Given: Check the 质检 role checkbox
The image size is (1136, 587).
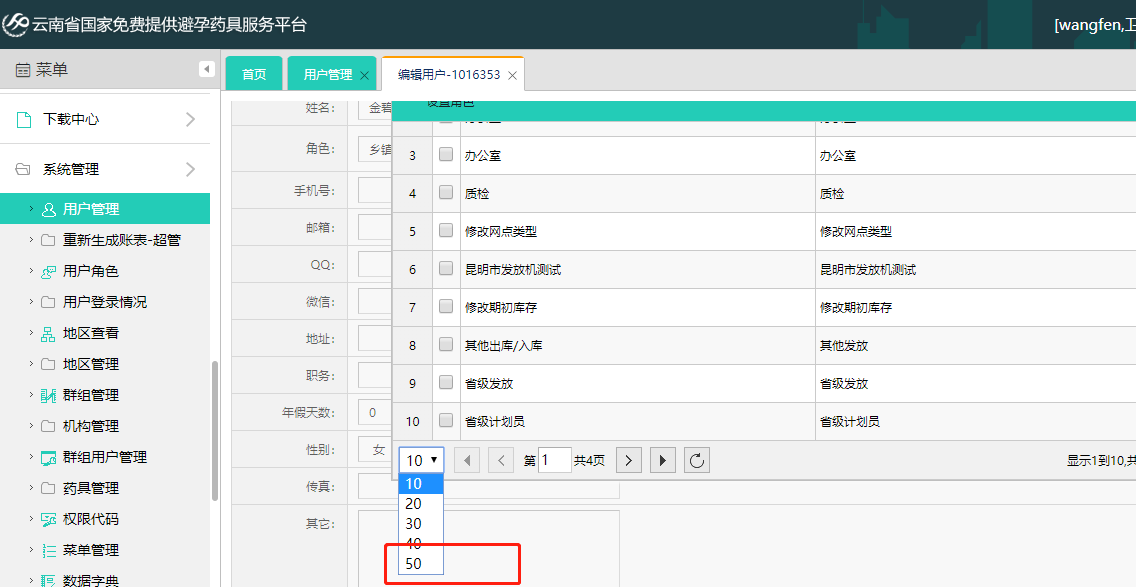Looking at the screenshot, I should click(x=446, y=192).
